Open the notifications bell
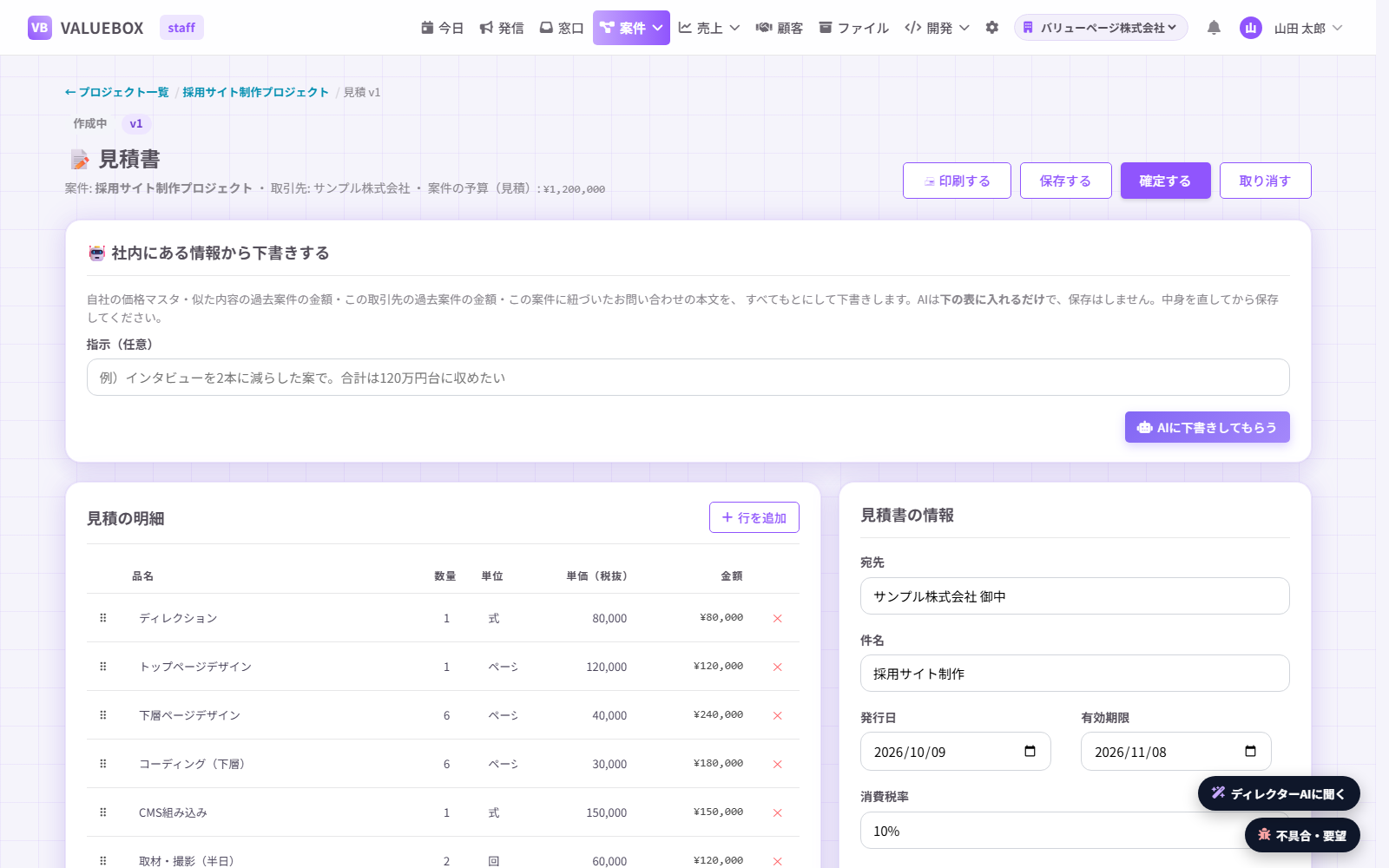Screen dimensions: 1389x868 pos(1214,28)
